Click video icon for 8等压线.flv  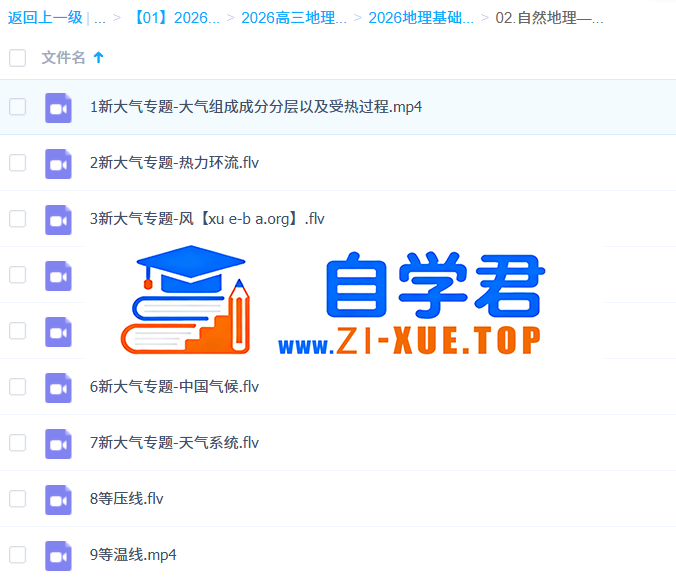point(58,500)
